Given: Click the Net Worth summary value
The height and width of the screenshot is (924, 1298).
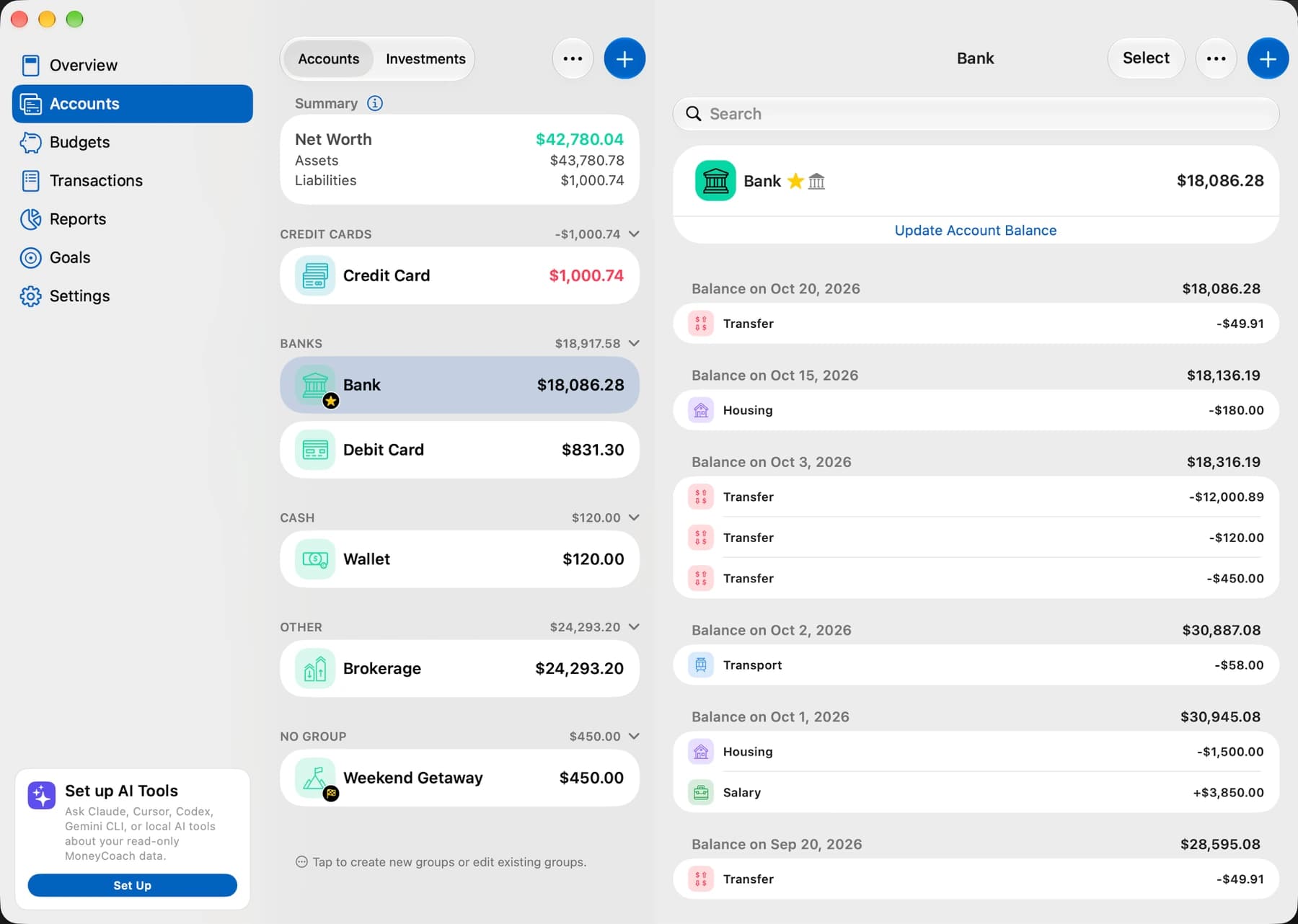Looking at the screenshot, I should 579,139.
